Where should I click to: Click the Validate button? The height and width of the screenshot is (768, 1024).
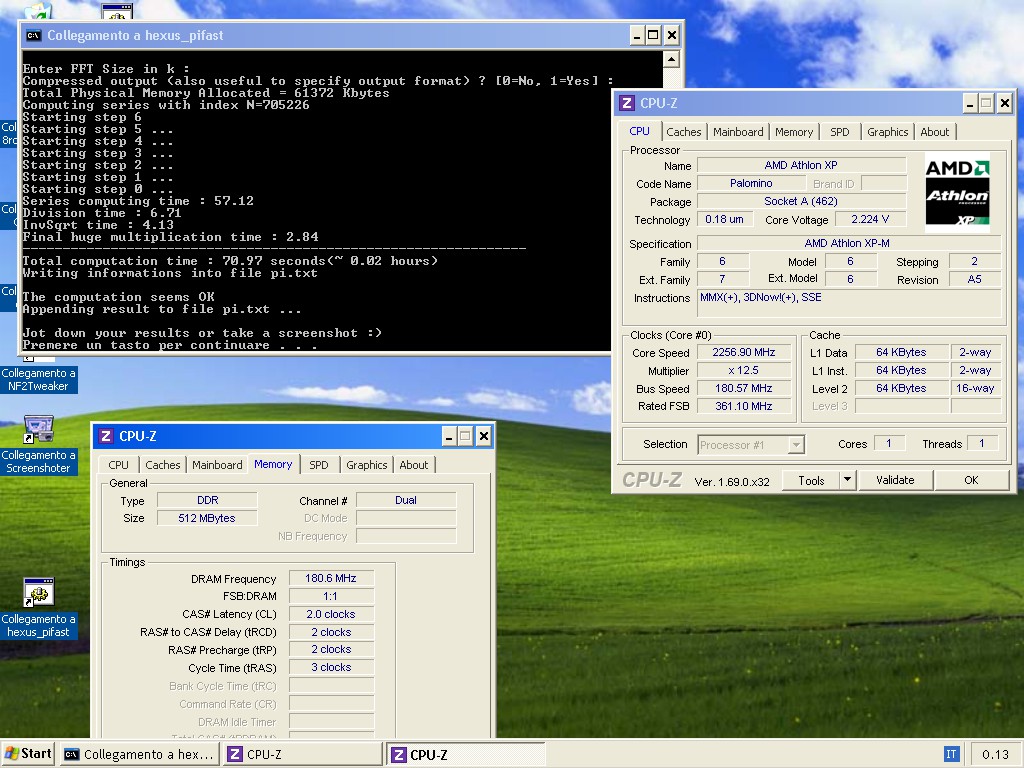point(895,481)
